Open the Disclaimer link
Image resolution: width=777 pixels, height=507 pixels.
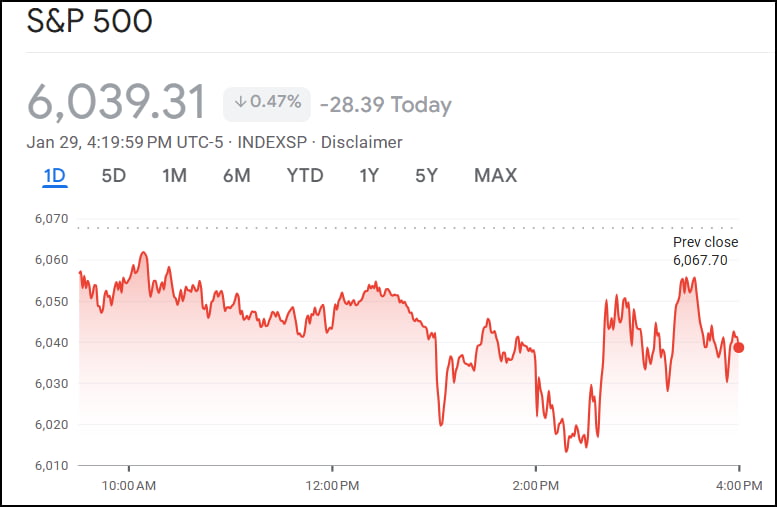362,142
